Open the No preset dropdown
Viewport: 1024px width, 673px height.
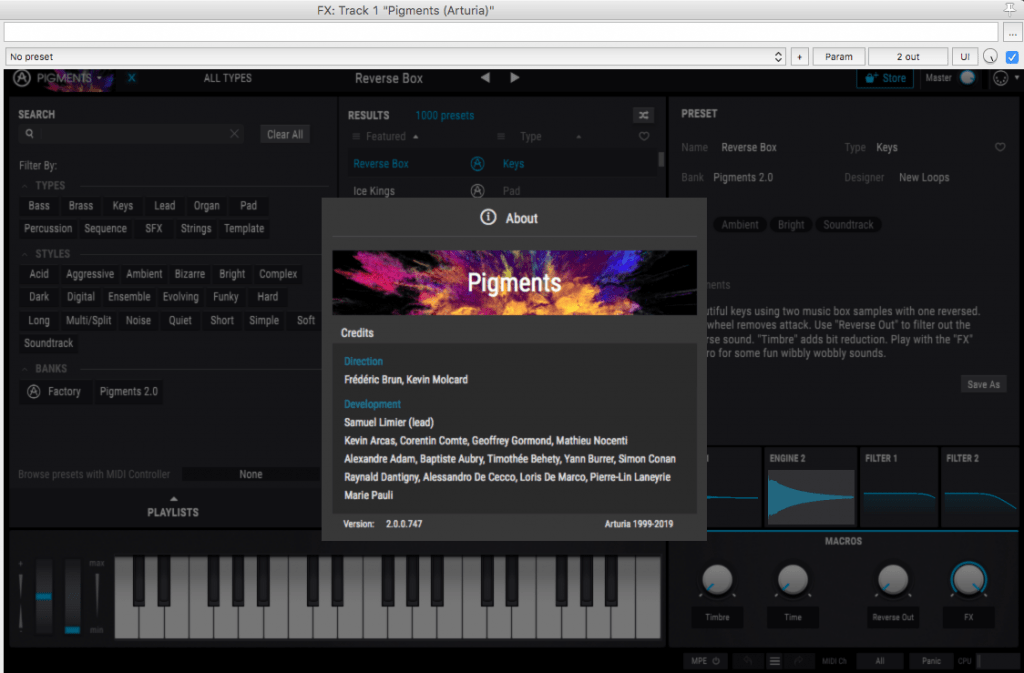coord(395,57)
